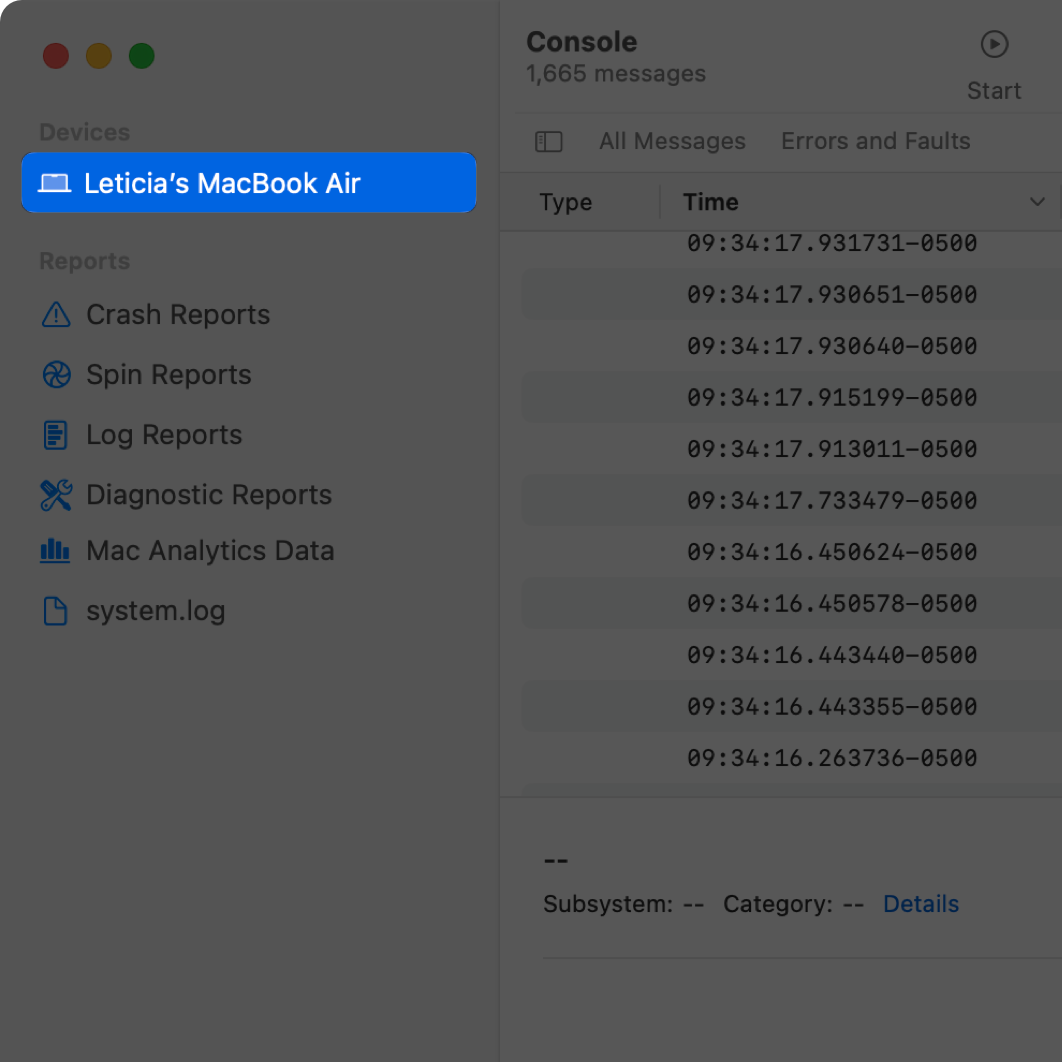Viewport: 1062px width, 1062px height.
Task: Click the green full-screen window button
Action: click(142, 56)
